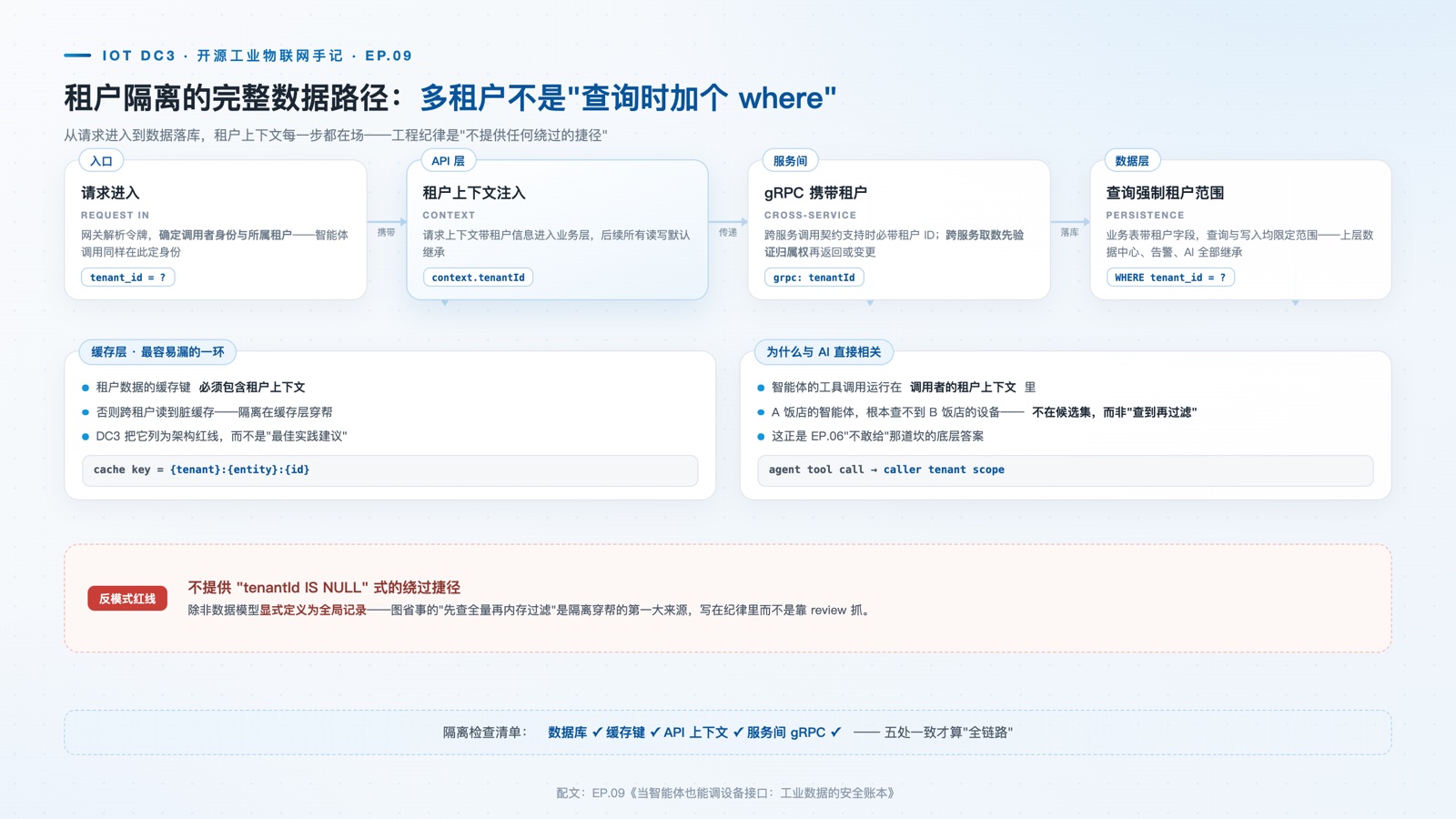Click the footer 配文：EP.09 caption
The image size is (1456, 819).
coord(728,794)
